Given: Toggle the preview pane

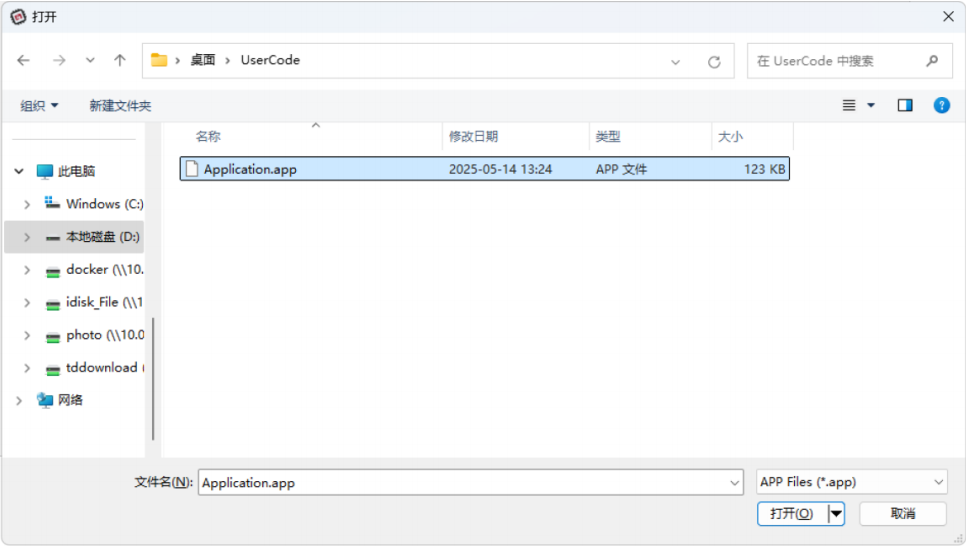Looking at the screenshot, I should (905, 105).
